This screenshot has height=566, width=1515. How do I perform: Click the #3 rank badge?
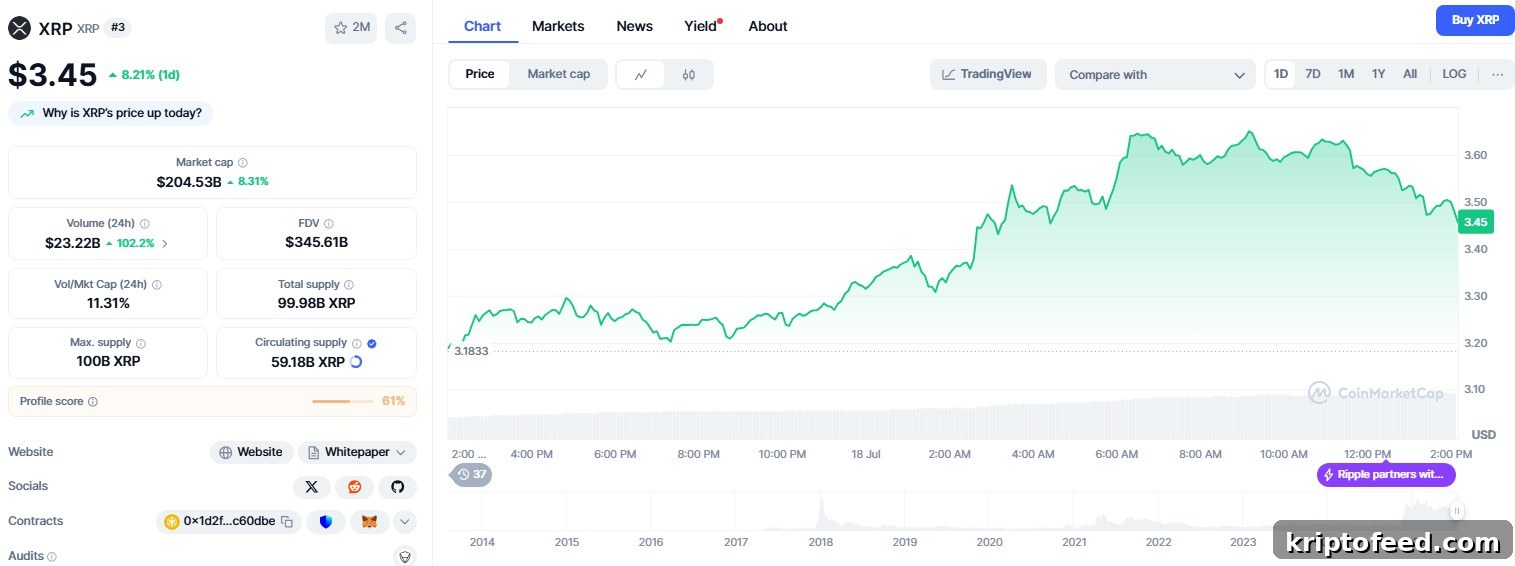(118, 28)
